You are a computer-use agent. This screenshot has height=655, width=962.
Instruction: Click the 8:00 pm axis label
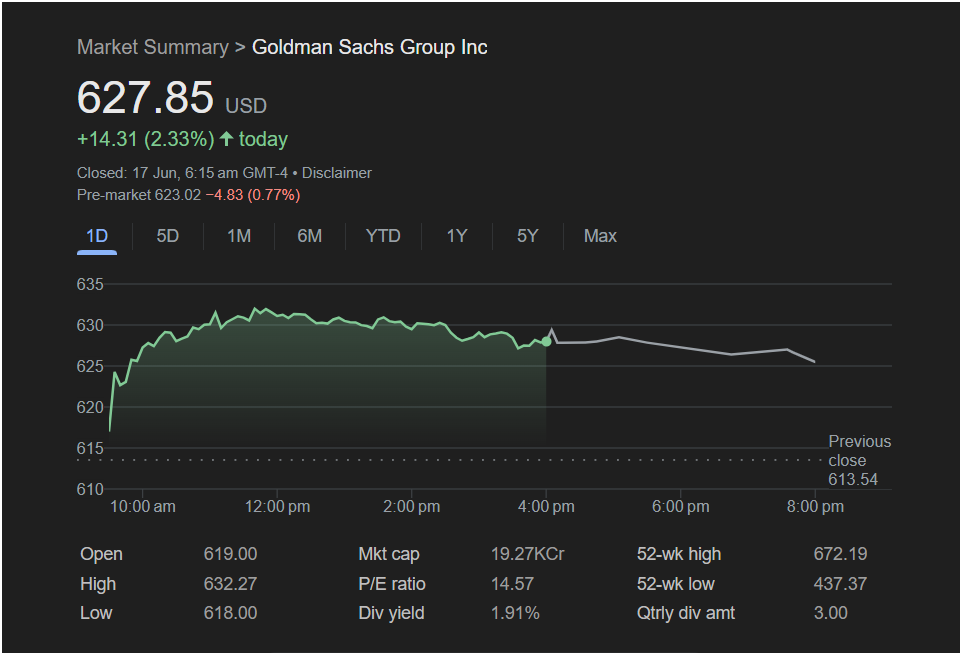pos(815,507)
